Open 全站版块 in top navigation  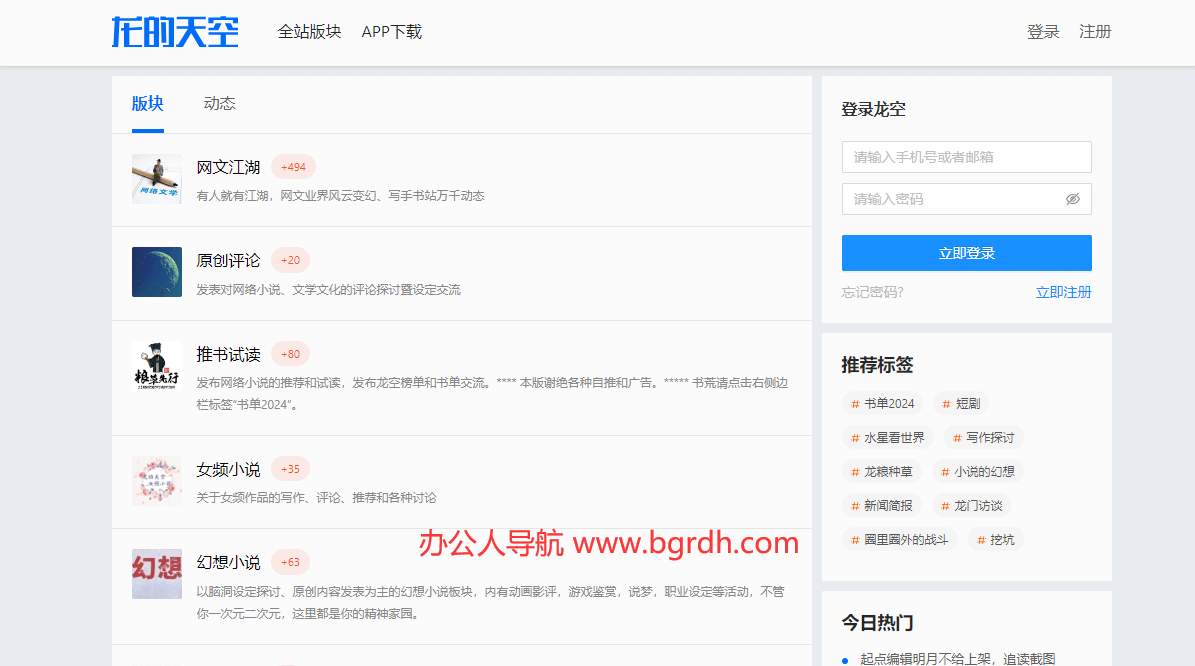(x=309, y=32)
